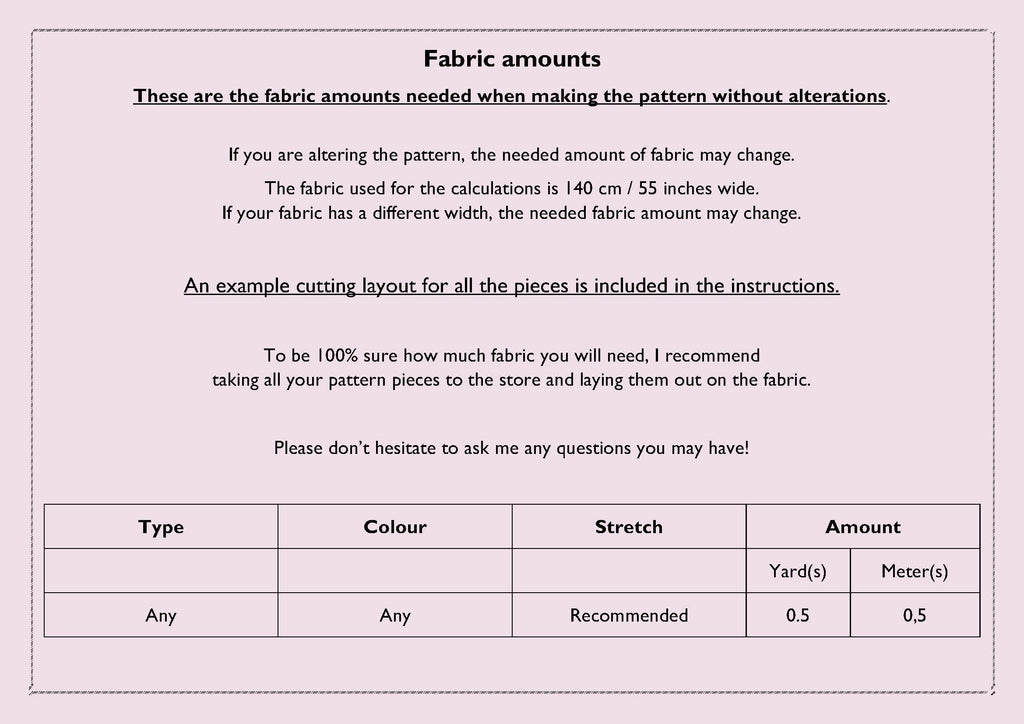1024x724 pixels.
Task: Click the 'Recommended' stretch cell
Action: click(629, 616)
